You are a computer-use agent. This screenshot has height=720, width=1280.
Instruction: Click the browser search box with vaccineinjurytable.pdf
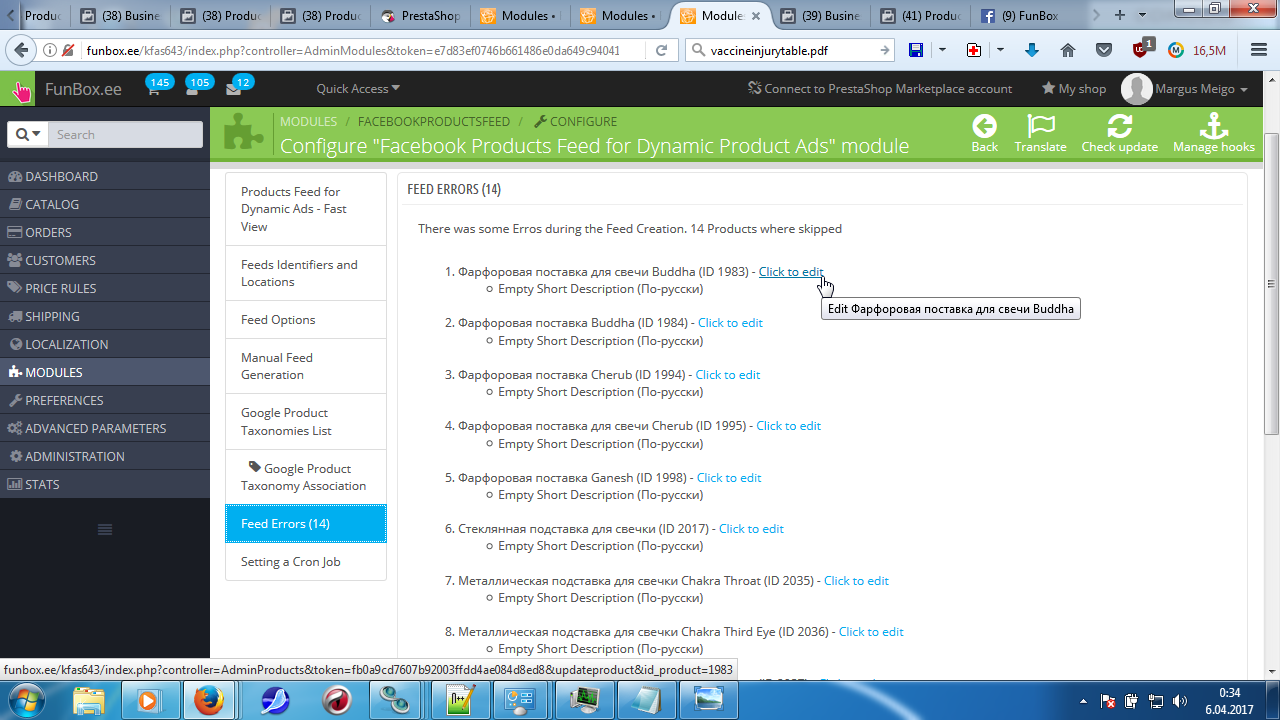(x=790, y=50)
